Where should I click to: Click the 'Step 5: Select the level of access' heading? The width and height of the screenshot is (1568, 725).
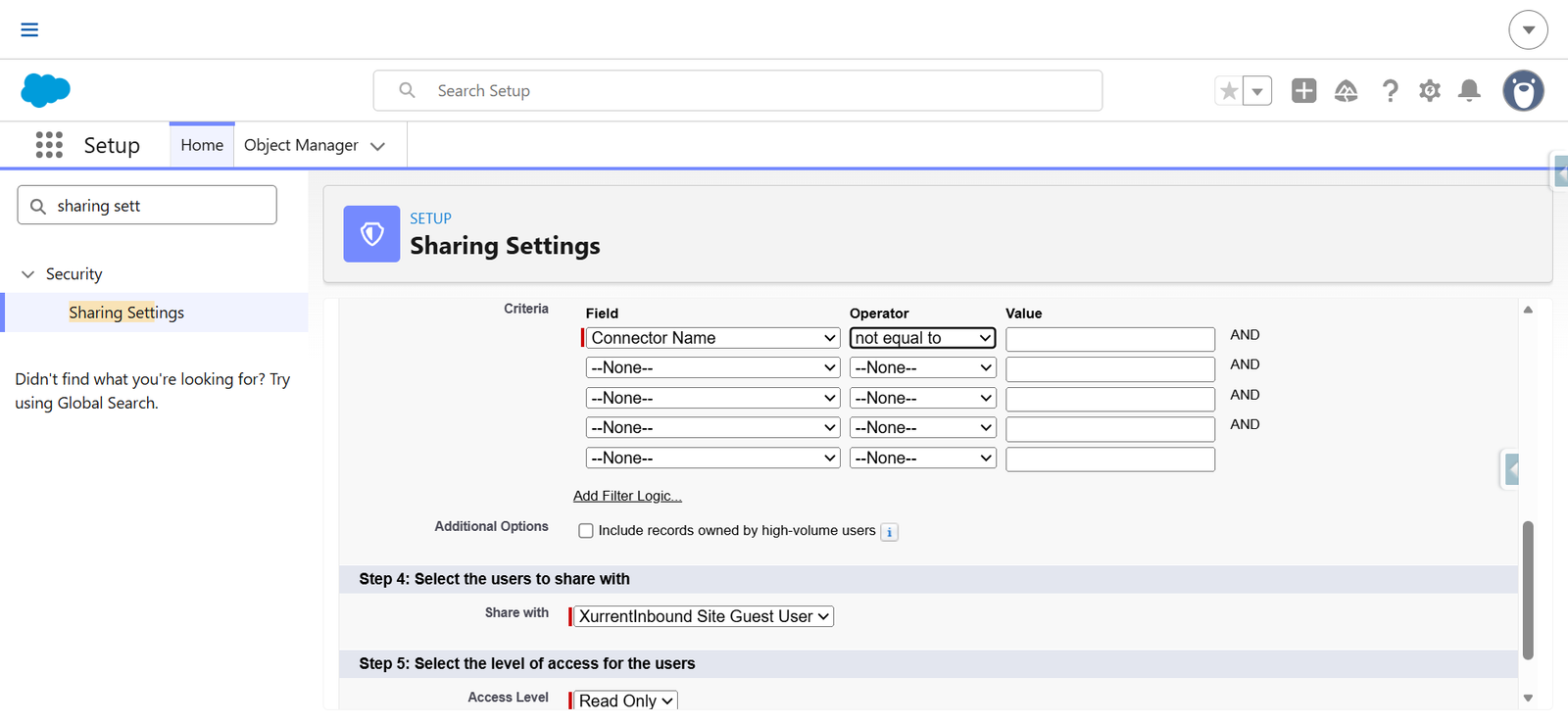tap(527, 663)
